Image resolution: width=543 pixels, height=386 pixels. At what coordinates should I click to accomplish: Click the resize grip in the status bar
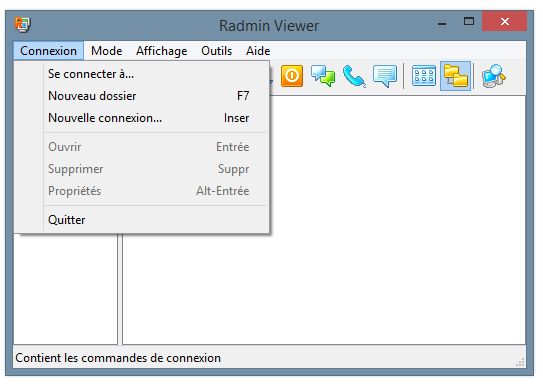click(520, 362)
